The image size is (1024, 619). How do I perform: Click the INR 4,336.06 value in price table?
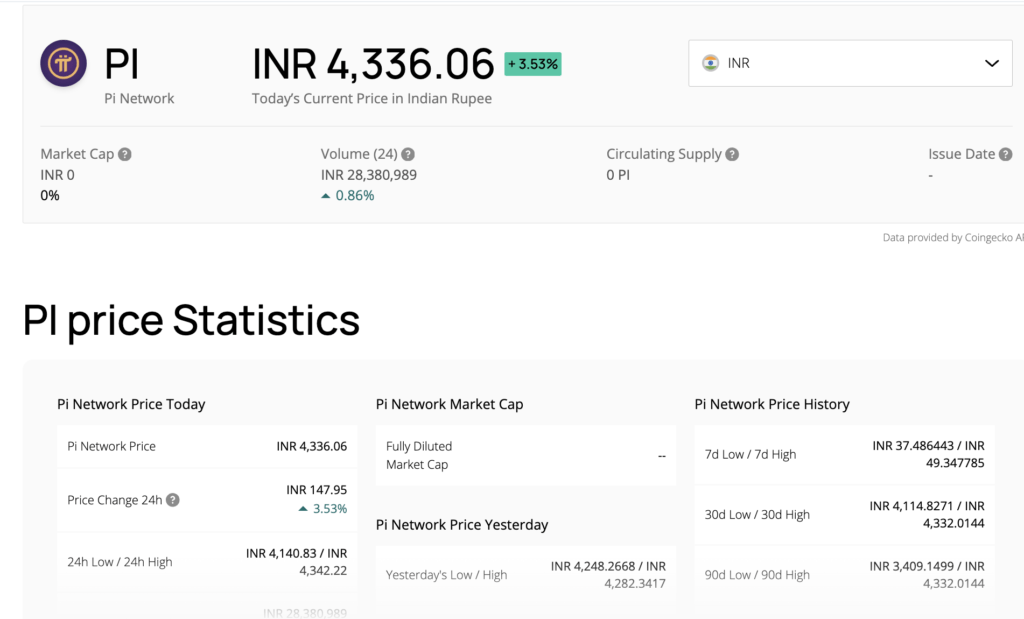pos(312,447)
